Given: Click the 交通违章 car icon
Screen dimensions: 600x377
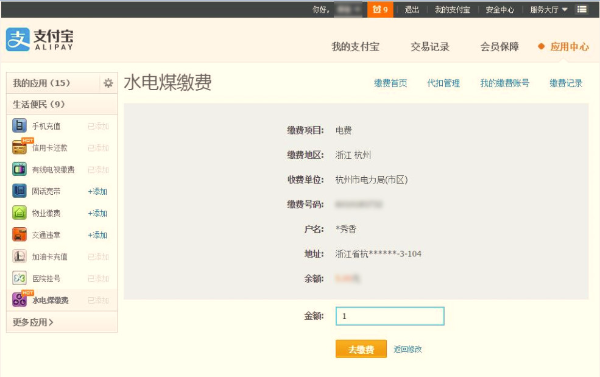Looking at the screenshot, I should 19,235.
